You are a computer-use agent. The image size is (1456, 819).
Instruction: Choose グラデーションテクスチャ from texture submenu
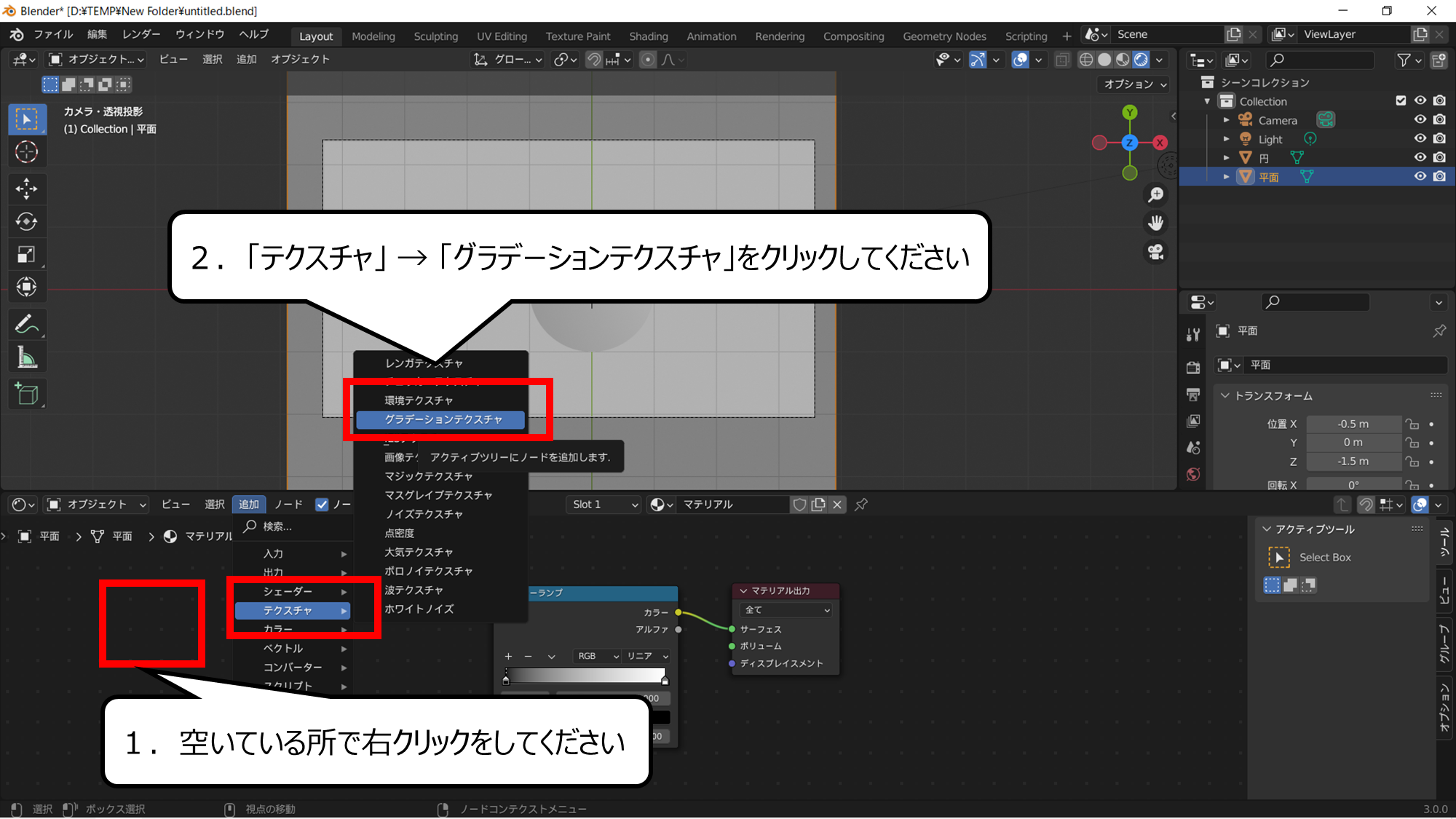point(440,419)
